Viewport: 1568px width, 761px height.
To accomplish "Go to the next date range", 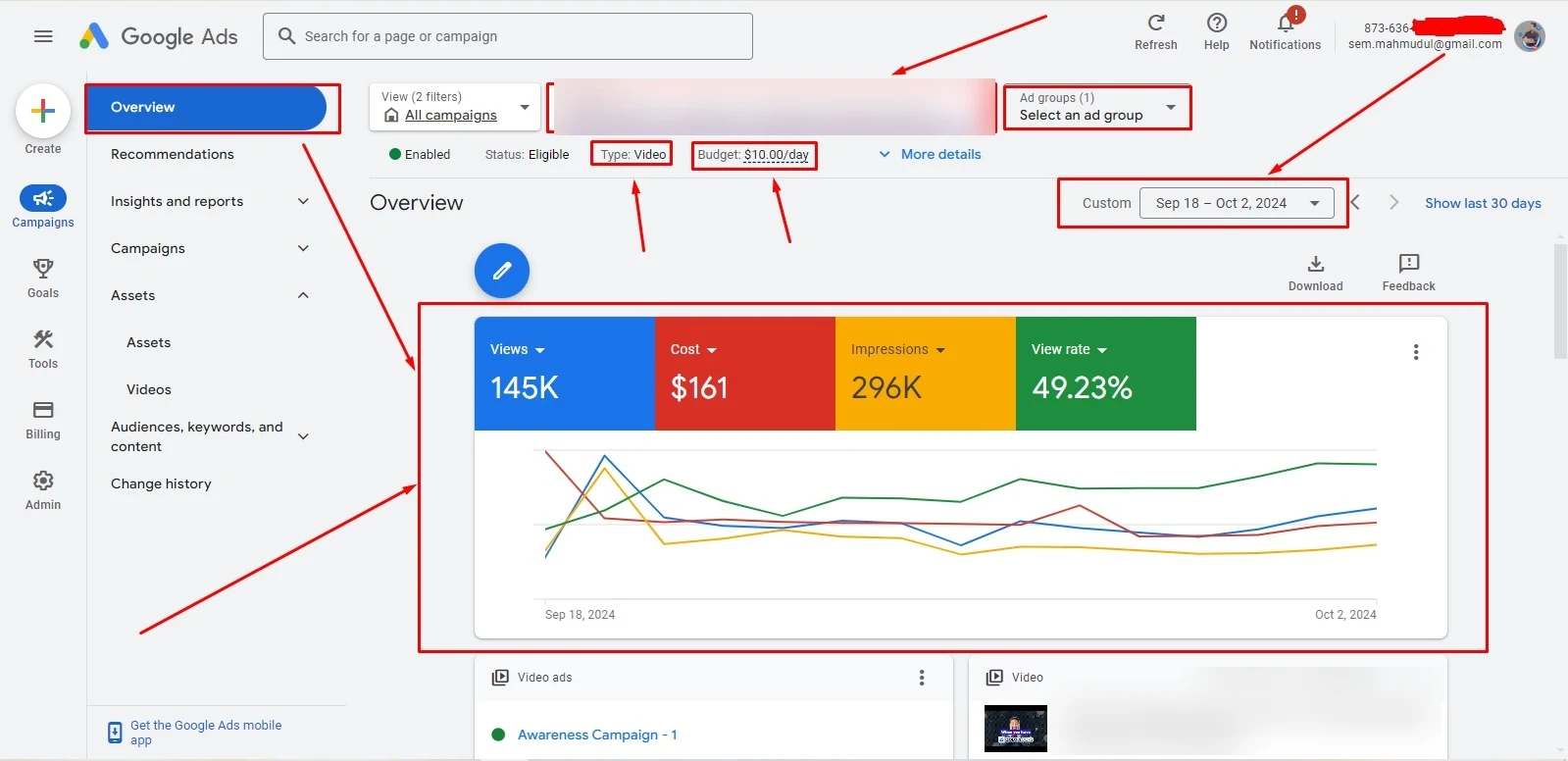I will pyautogui.click(x=1393, y=203).
